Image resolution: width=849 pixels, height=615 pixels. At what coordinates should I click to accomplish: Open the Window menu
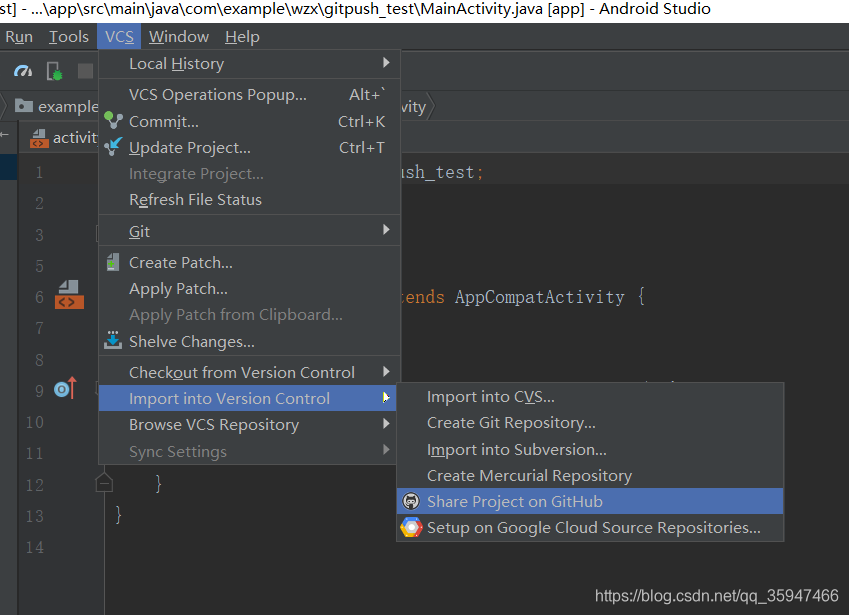pos(178,36)
